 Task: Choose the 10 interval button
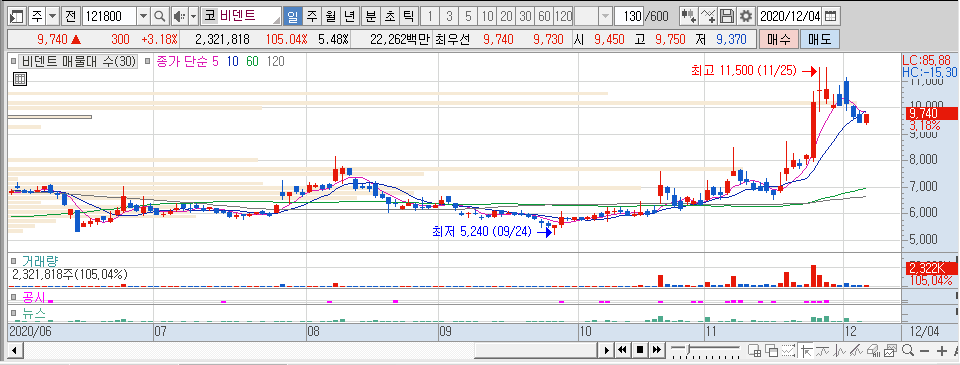[x=488, y=16]
